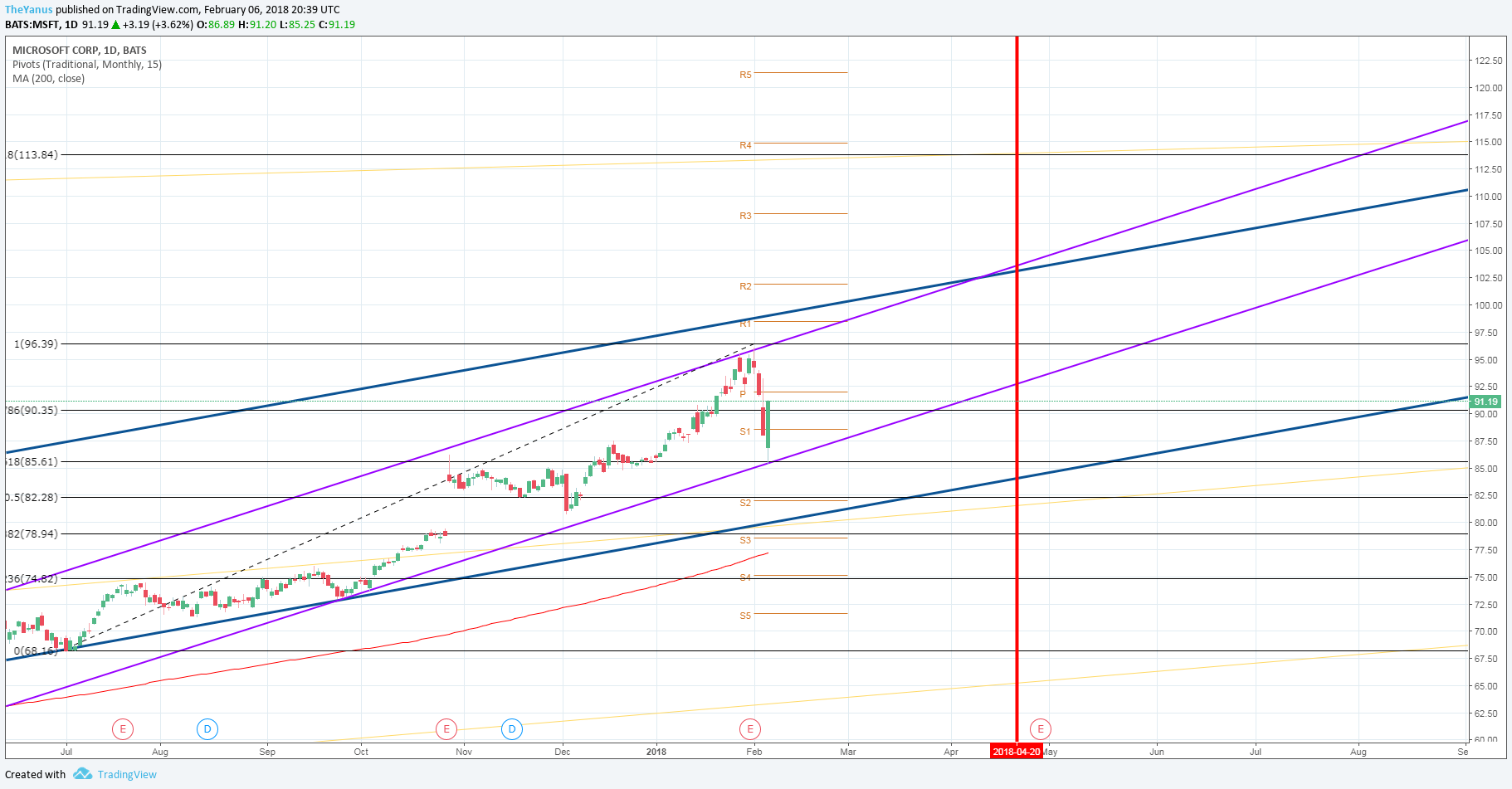Select the MICROSOFT CORP, 1D, BATS legend
The height and width of the screenshot is (789, 1512).
point(80,51)
